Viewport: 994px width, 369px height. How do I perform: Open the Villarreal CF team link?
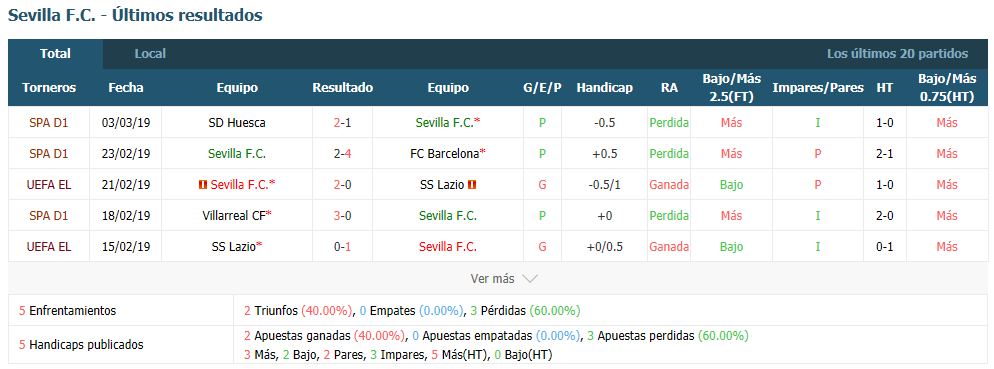click(x=237, y=216)
